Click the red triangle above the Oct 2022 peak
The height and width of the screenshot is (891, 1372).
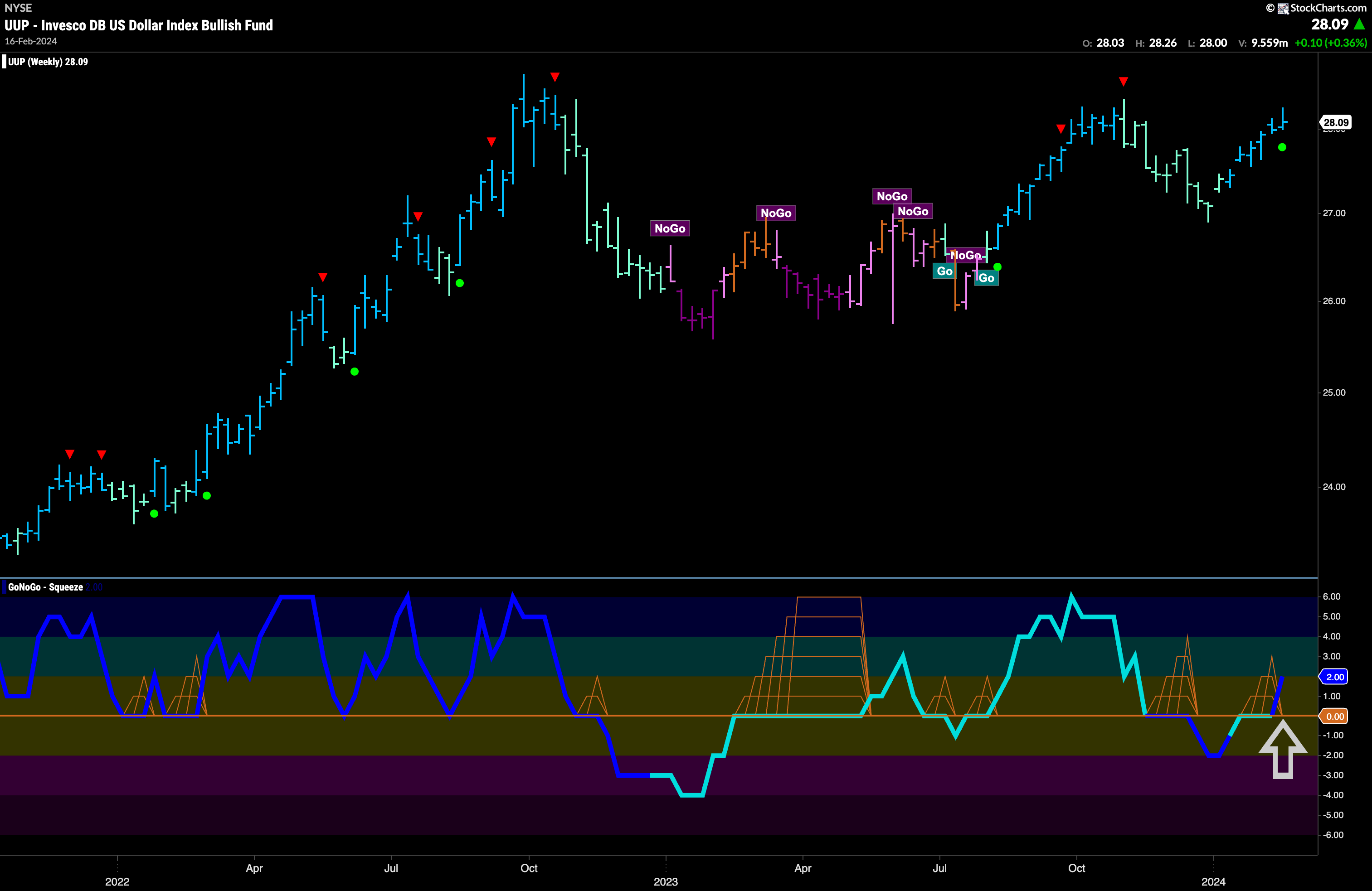point(555,77)
